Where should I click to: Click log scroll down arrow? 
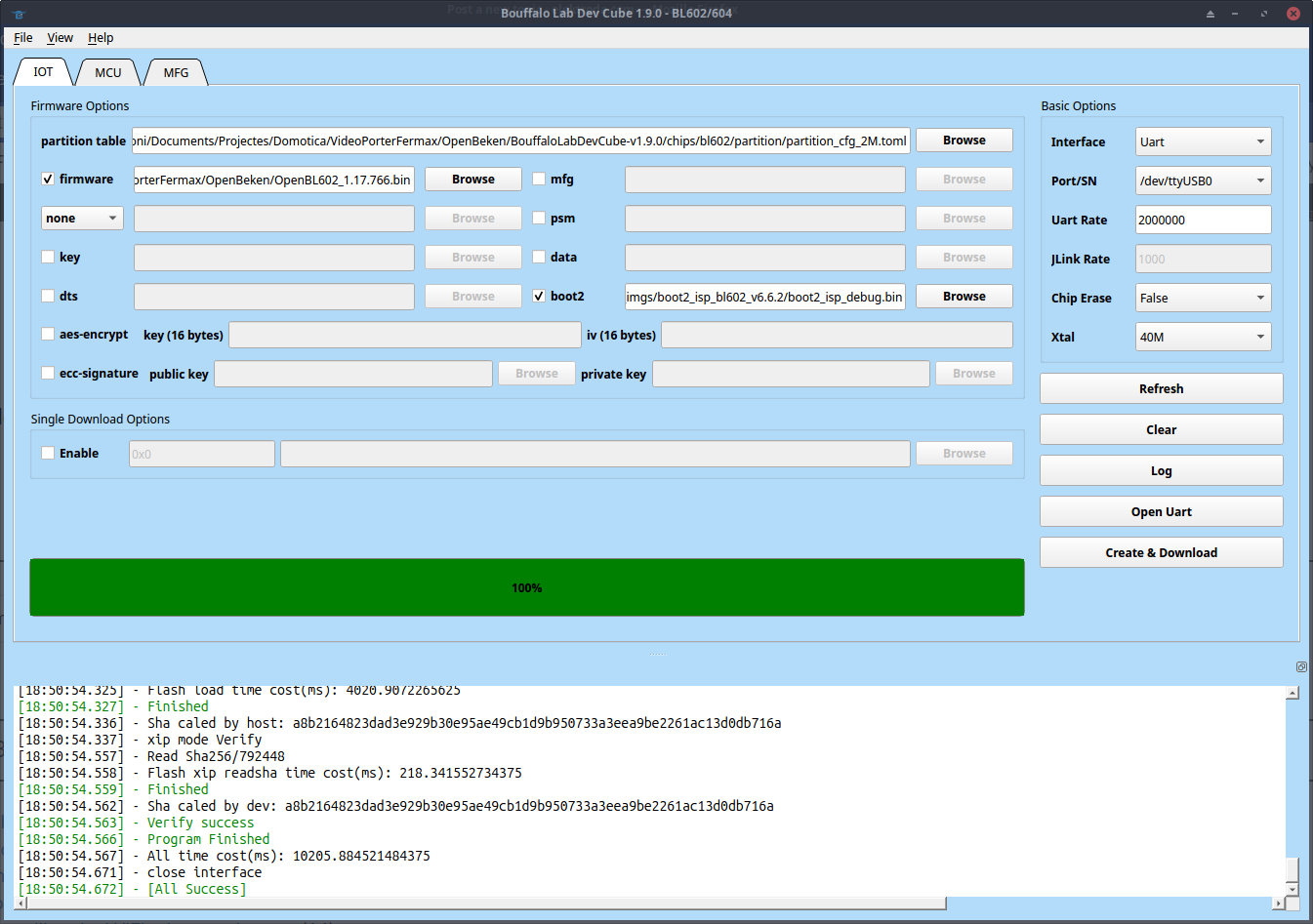click(1292, 889)
